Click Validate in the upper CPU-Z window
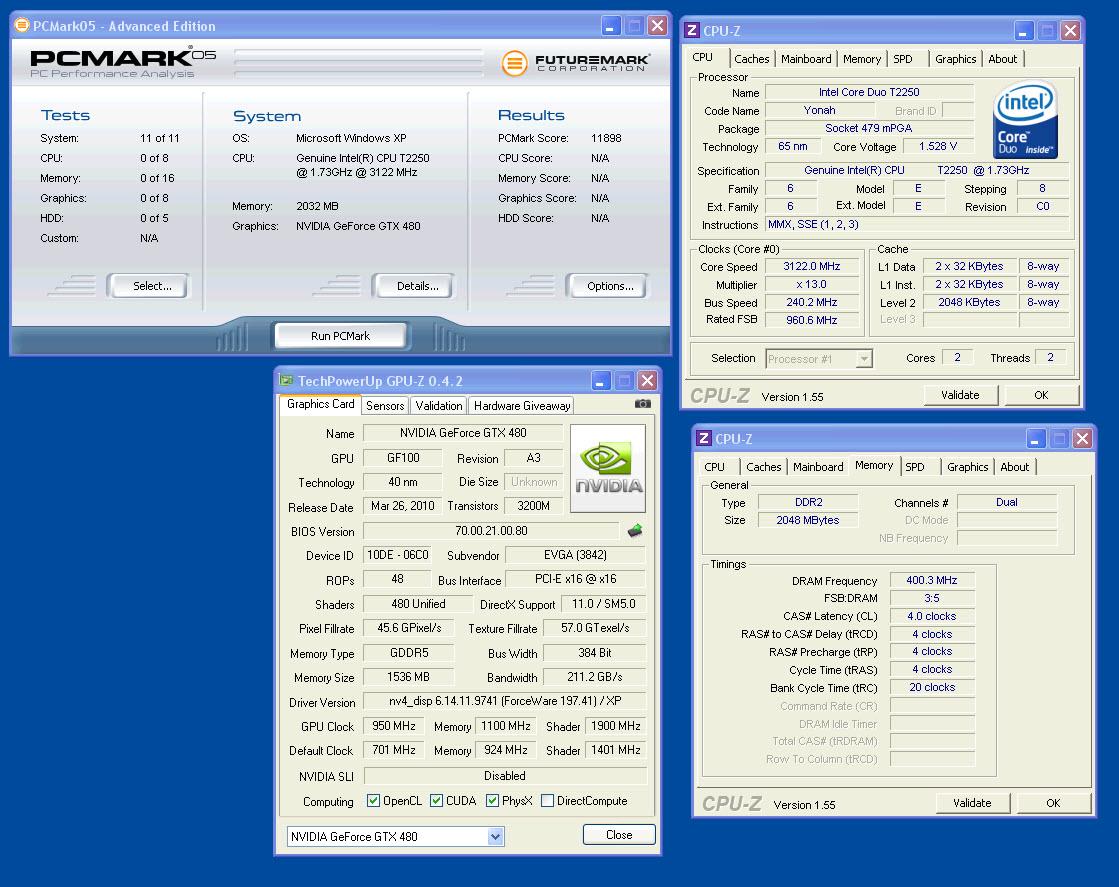Screen dimensions: 1119x887 (x=960, y=395)
